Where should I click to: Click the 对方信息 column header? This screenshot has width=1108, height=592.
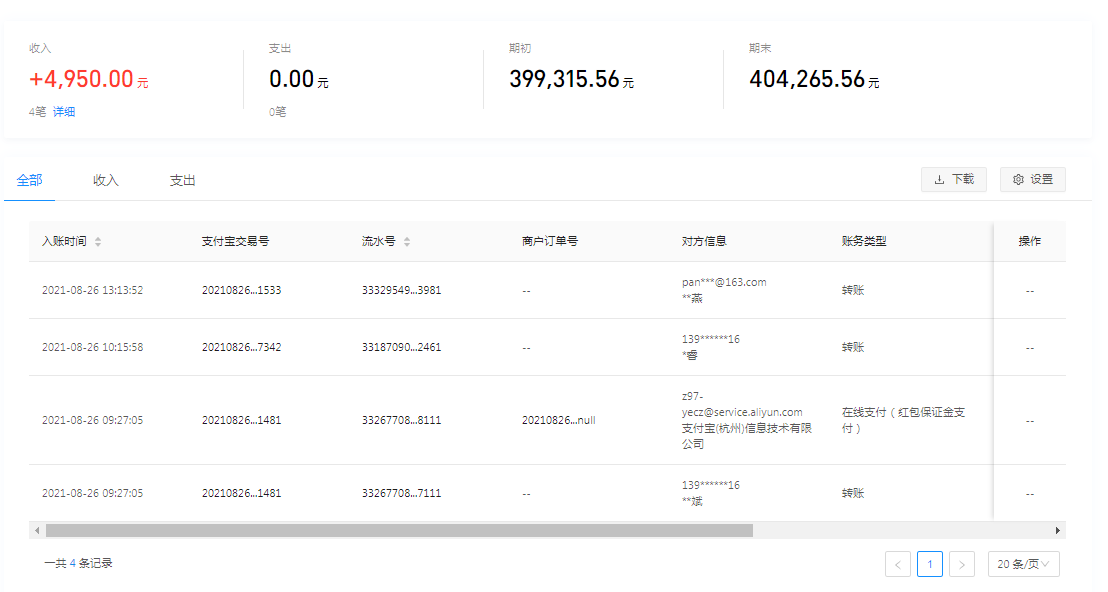tap(704, 242)
